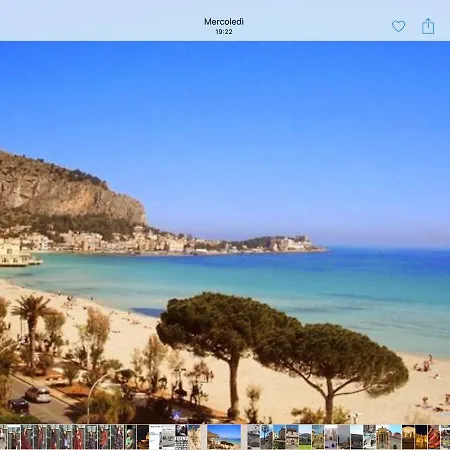Select the dark night thumbnail beside green shirt

(x=143, y=437)
